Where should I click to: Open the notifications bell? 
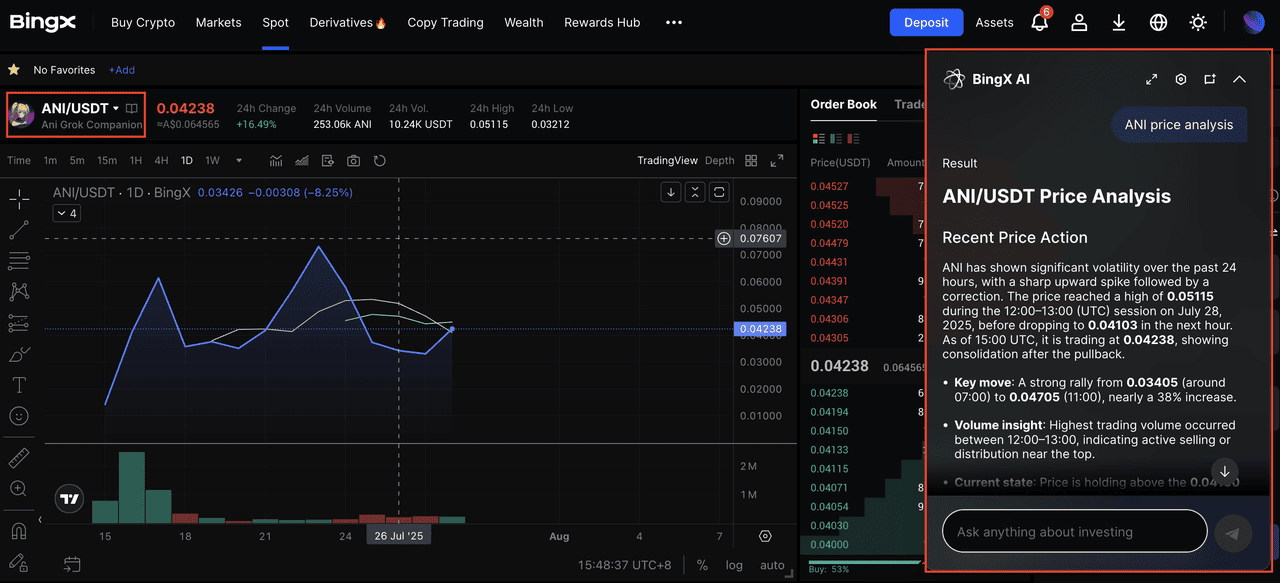[1039, 23]
